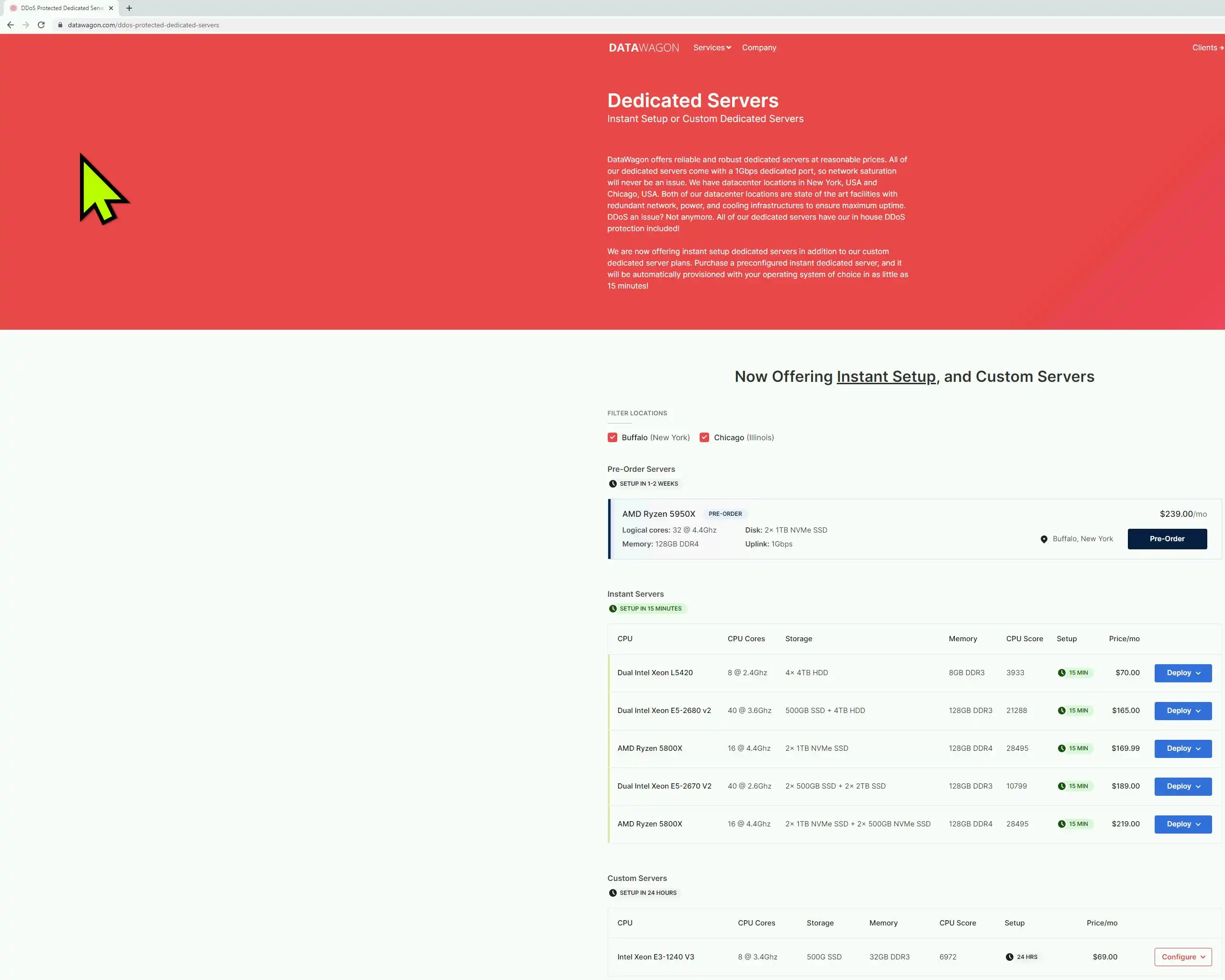
Task: Open Configure dropdown for Intel Xeon E3-1240 V3
Action: (x=1182, y=957)
